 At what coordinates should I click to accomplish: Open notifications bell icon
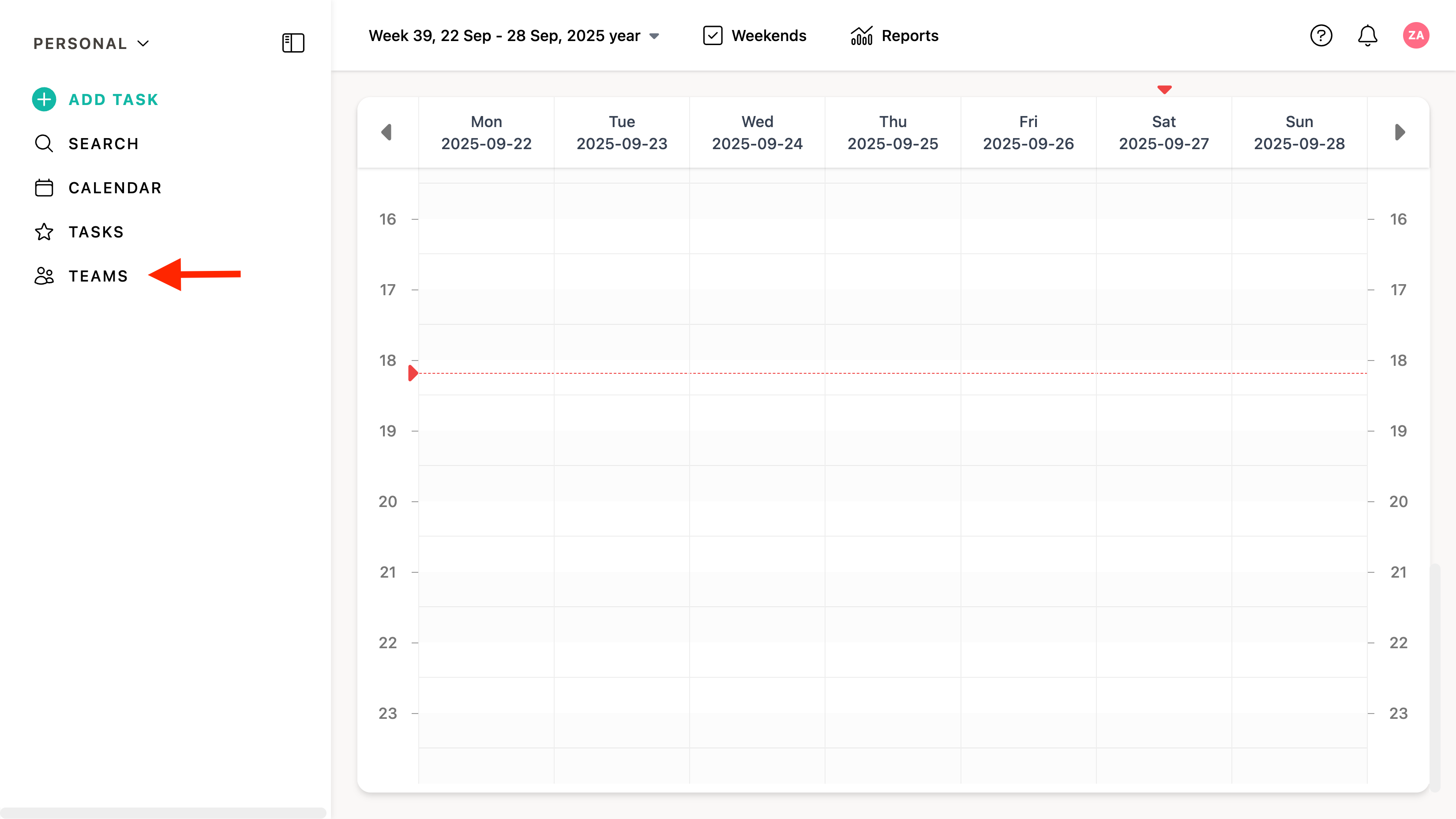[1367, 36]
